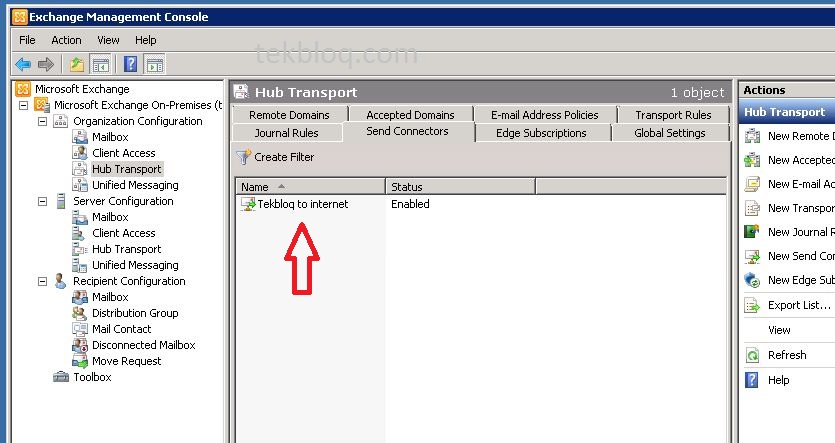Image resolution: width=835 pixels, height=443 pixels.
Task: Click the Exchange Management Console title icon
Action: (x=20, y=17)
